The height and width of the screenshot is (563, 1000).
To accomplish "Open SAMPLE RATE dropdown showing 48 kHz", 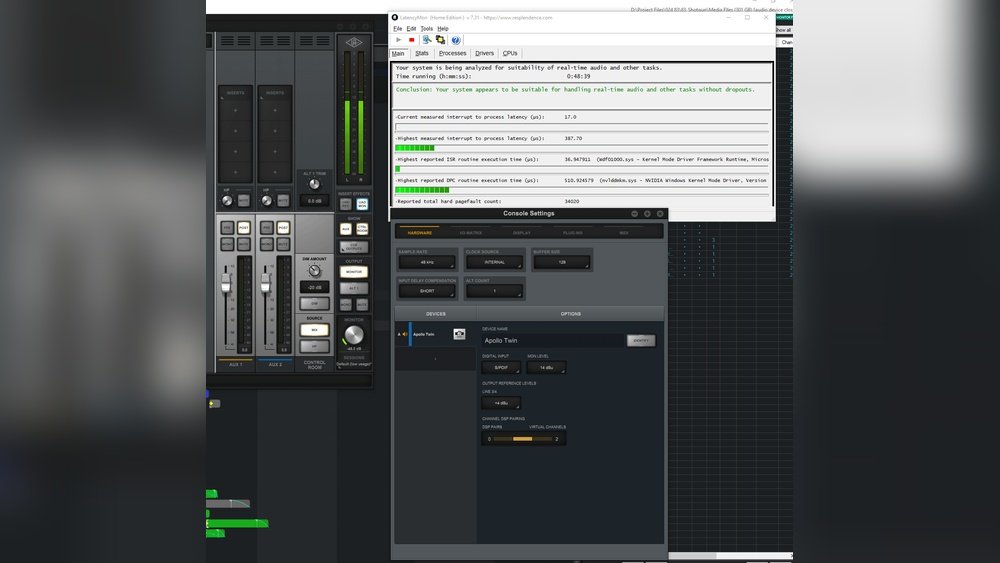I will click(427, 262).
